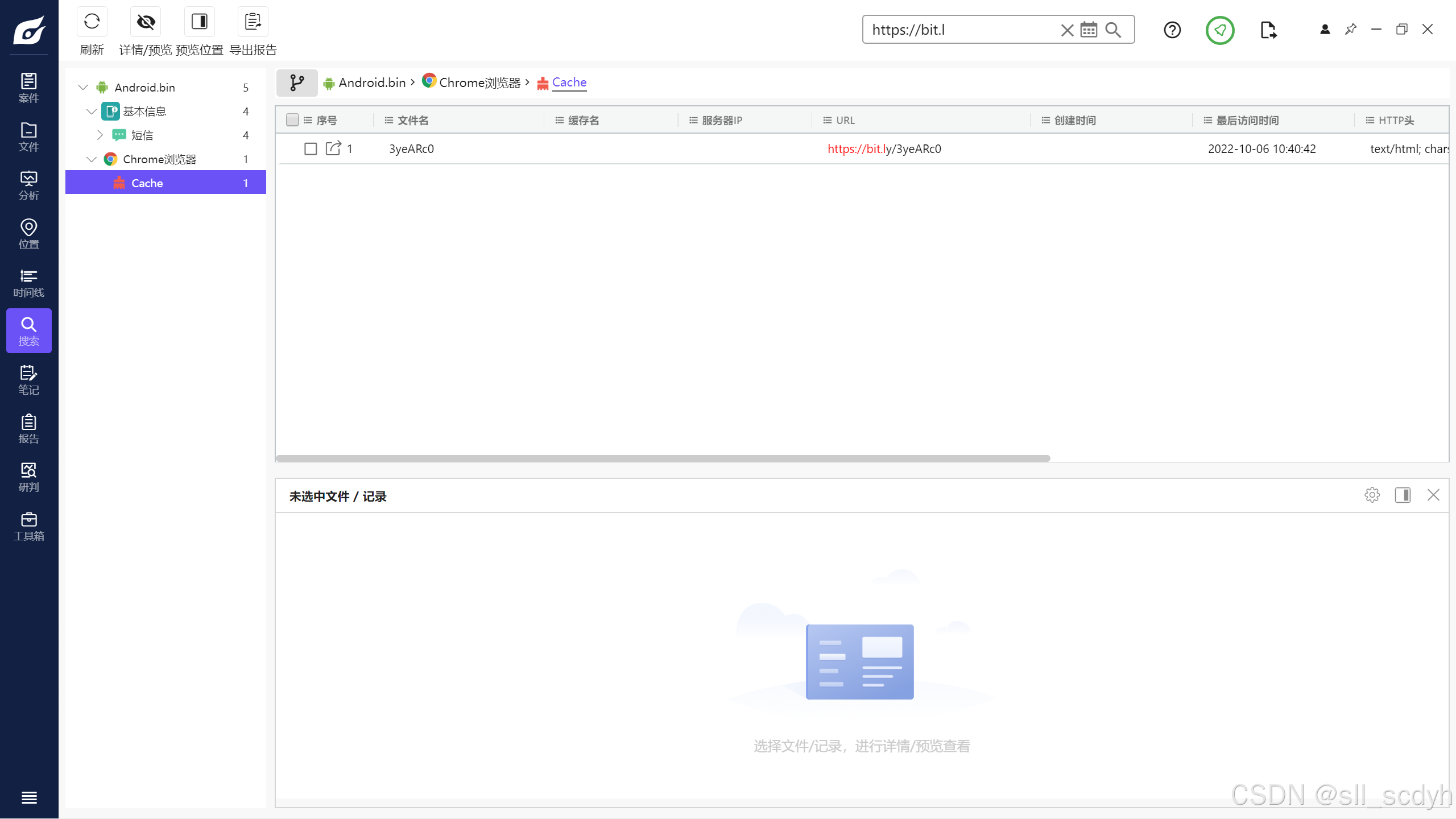Check the checkbox for row 3yeARc0
Image resolution: width=1456 pixels, height=819 pixels.
point(311,149)
